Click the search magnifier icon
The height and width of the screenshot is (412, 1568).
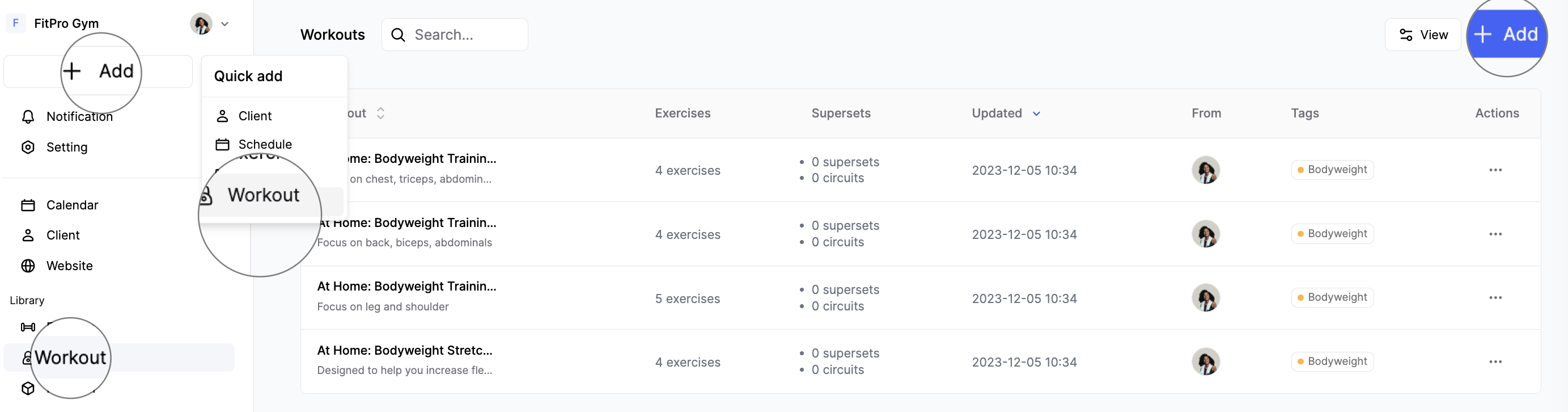pyautogui.click(x=398, y=35)
